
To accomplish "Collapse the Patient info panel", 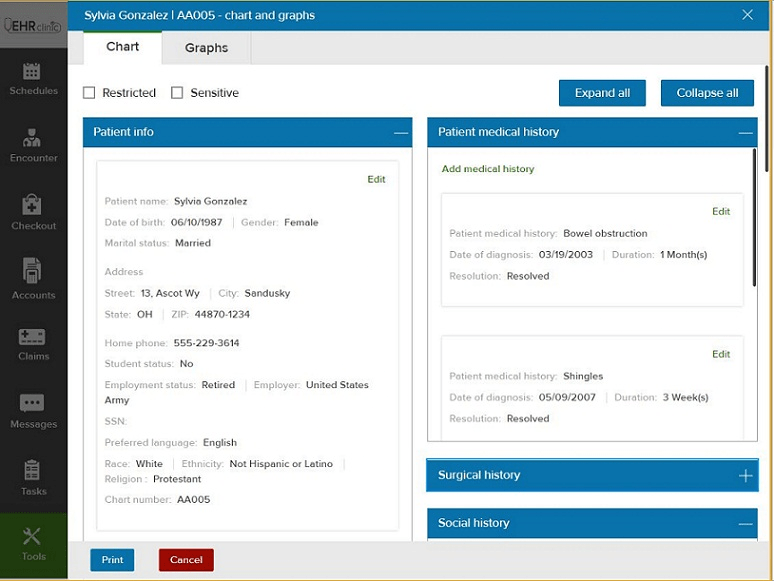I will click(x=400, y=133).
